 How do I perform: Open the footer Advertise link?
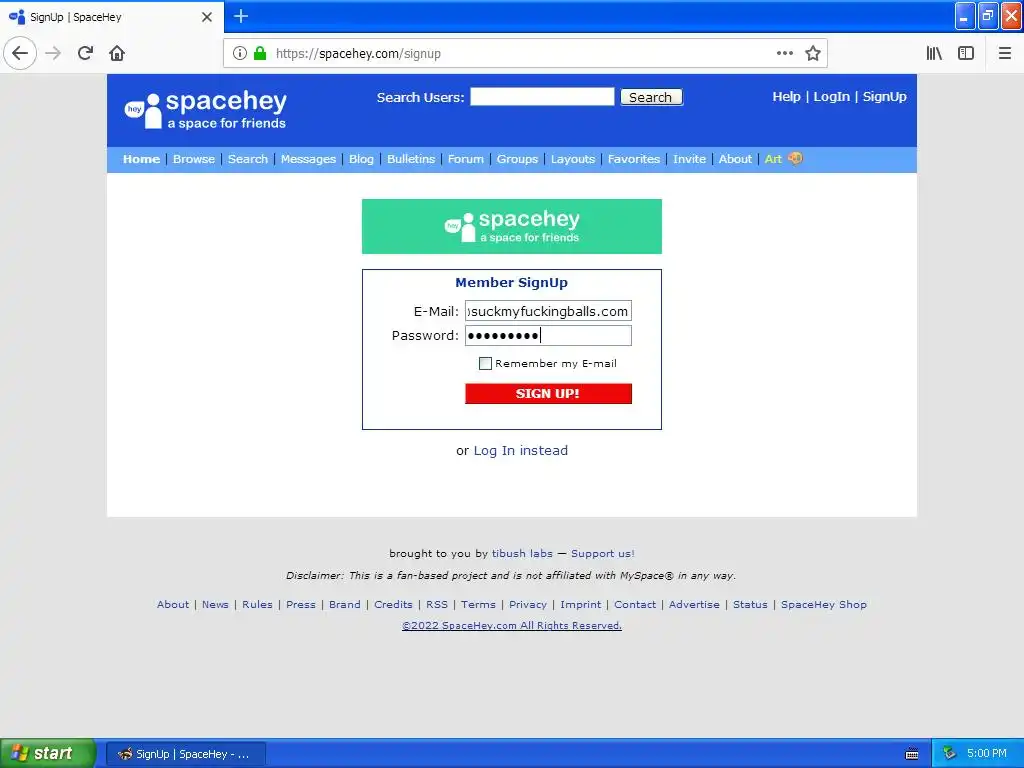point(694,605)
